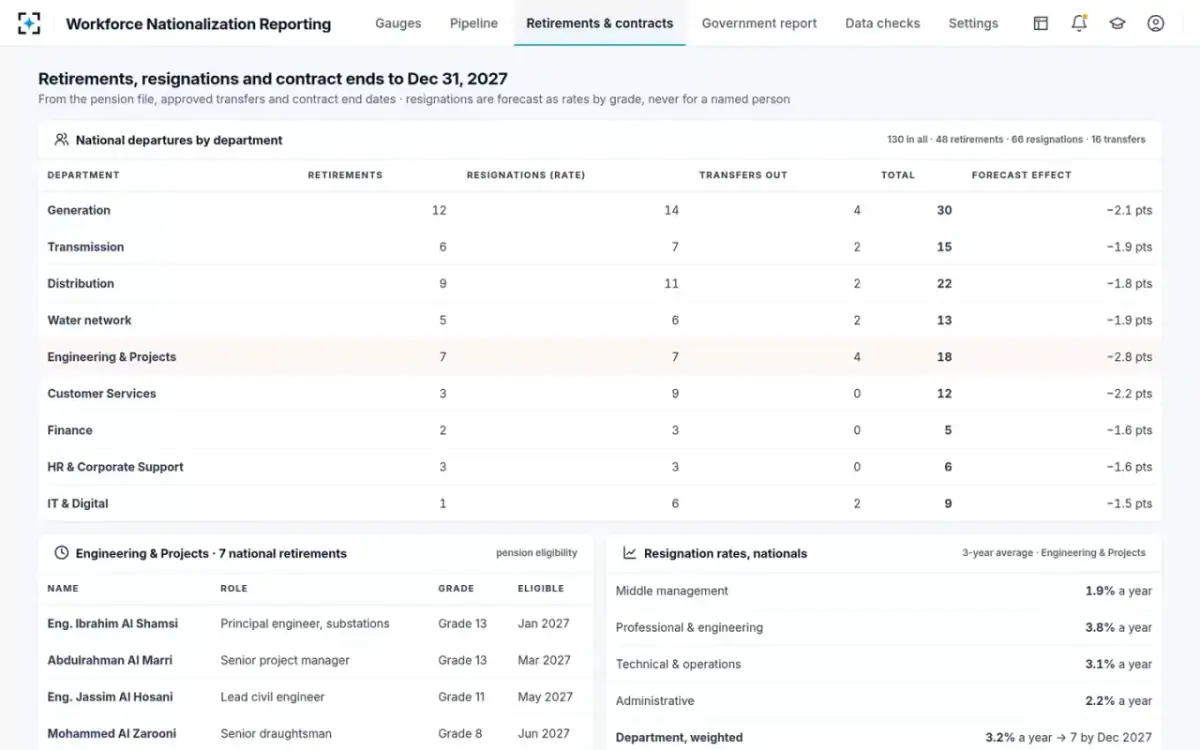1200x750 pixels.
Task: Click Workforce Nationalization Reporting title
Action: 198,24
